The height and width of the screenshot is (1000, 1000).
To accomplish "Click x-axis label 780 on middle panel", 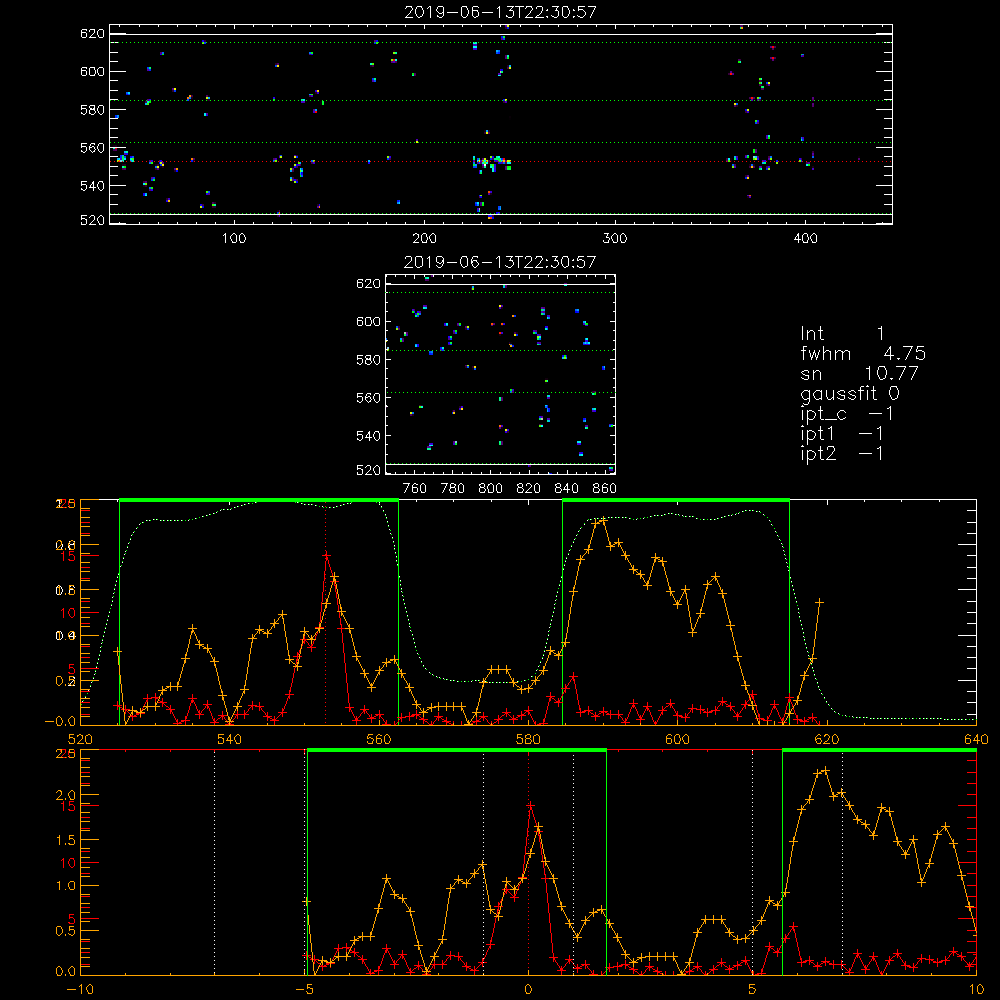I will coord(453,489).
